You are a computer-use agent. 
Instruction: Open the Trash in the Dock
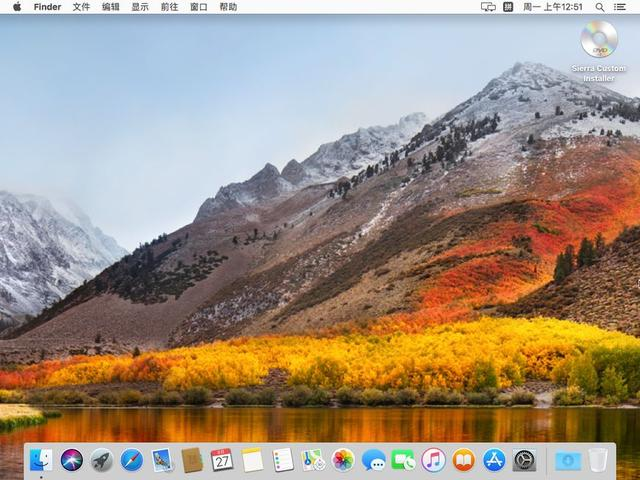coord(598,460)
